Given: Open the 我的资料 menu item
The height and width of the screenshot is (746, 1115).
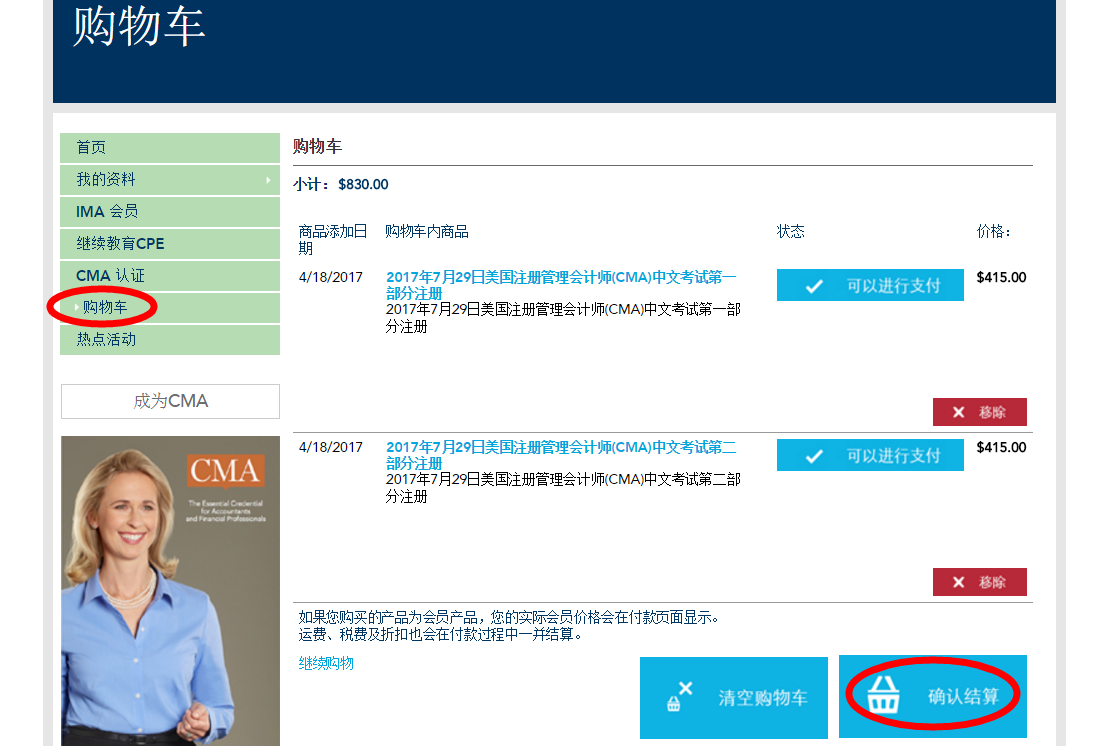Looking at the screenshot, I should tap(170, 179).
